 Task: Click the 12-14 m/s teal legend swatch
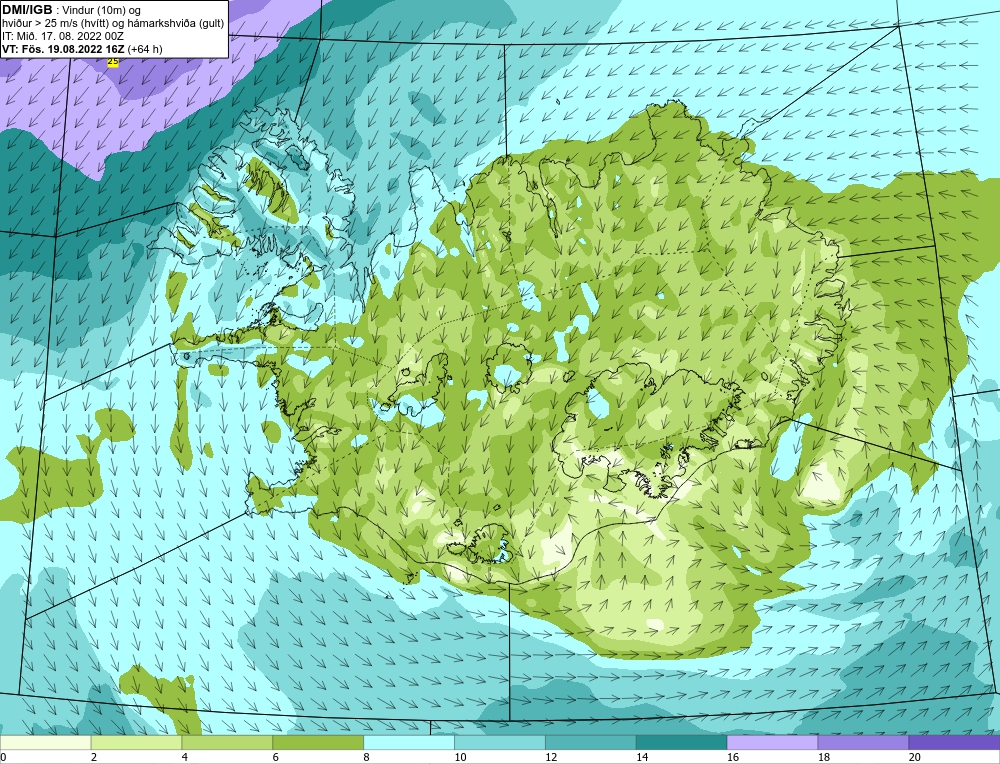coord(591,742)
